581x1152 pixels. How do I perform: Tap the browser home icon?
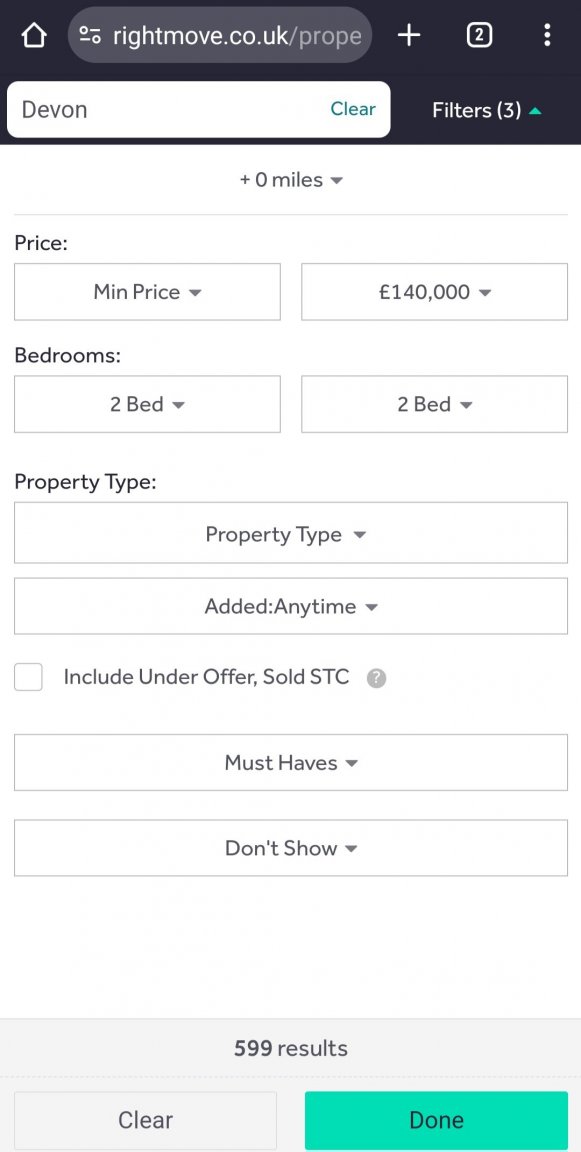coord(34,35)
